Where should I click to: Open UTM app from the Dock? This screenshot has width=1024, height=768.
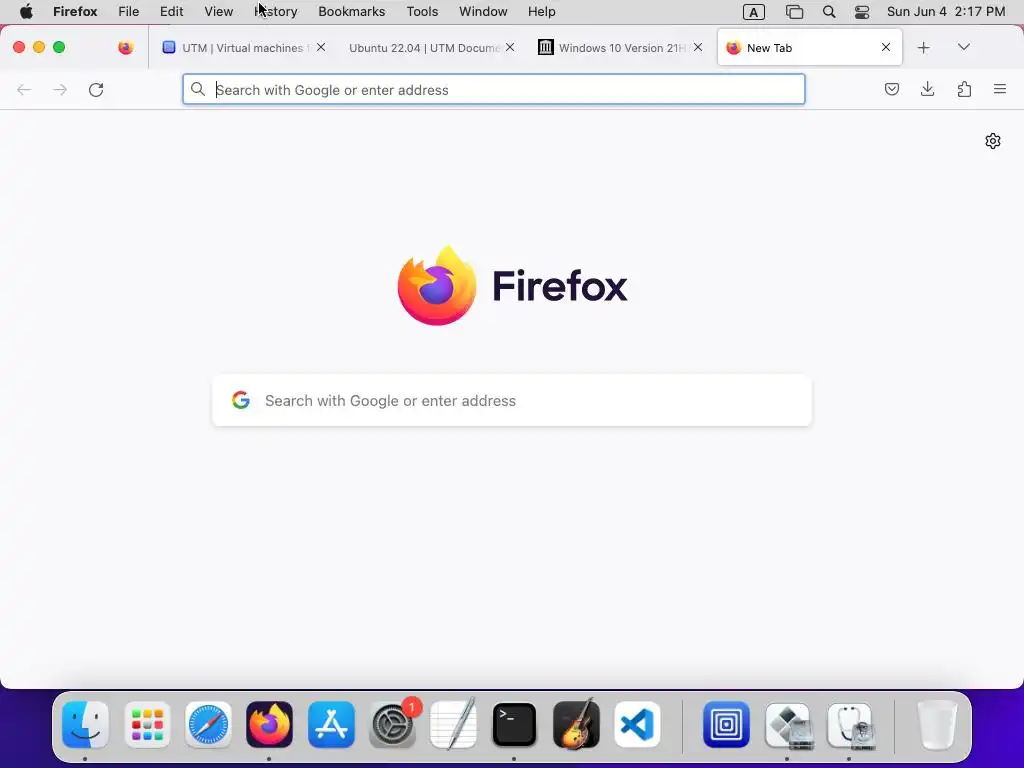(726, 724)
